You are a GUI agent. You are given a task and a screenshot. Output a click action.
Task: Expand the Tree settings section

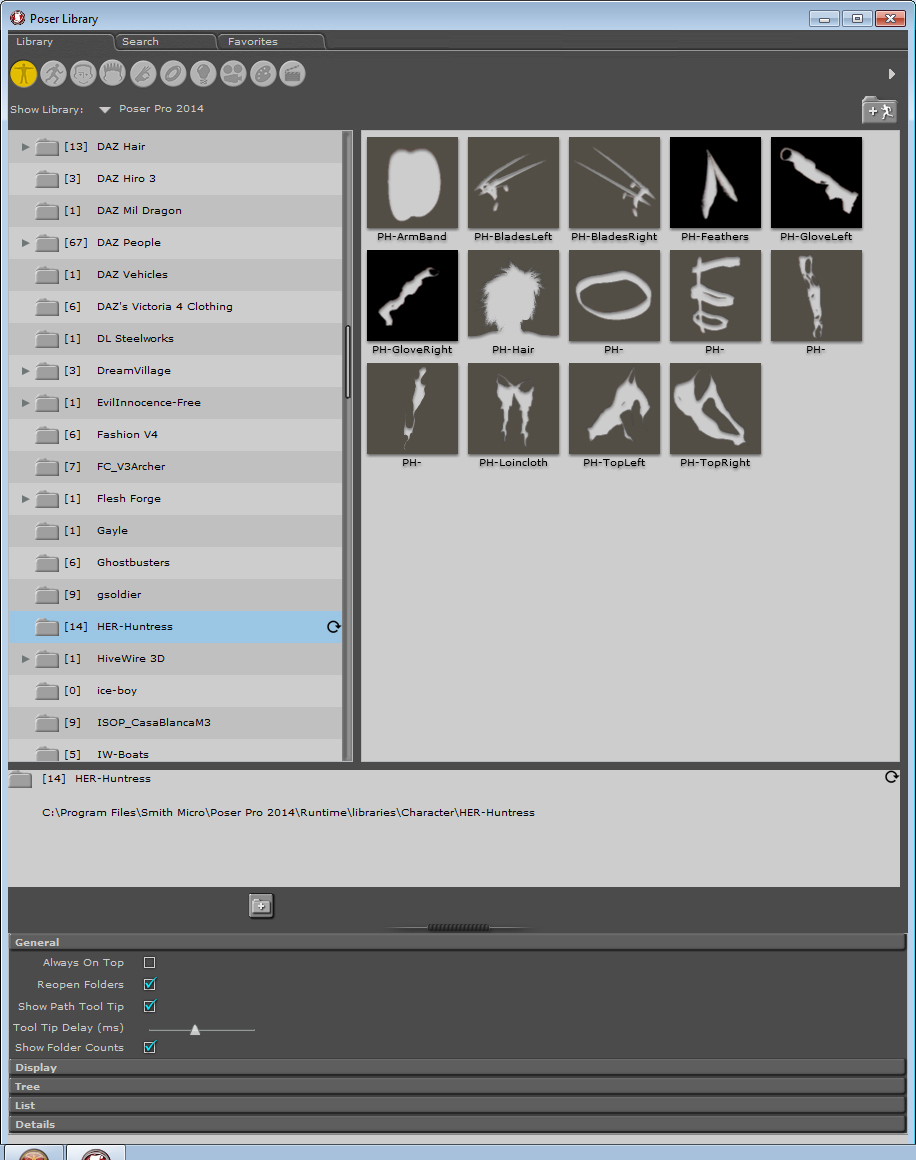click(x=457, y=1086)
